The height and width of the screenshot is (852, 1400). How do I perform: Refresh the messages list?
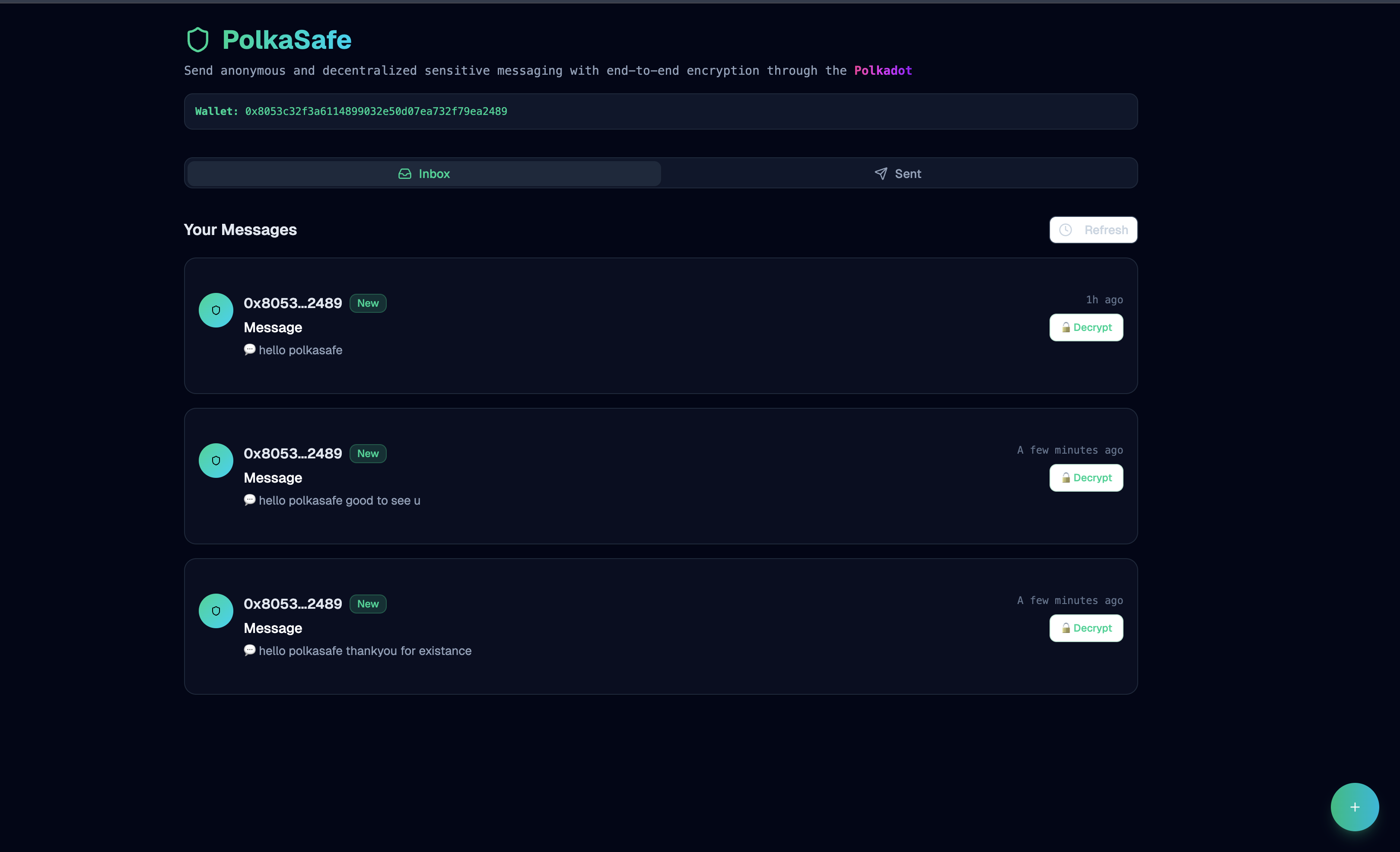coord(1093,230)
